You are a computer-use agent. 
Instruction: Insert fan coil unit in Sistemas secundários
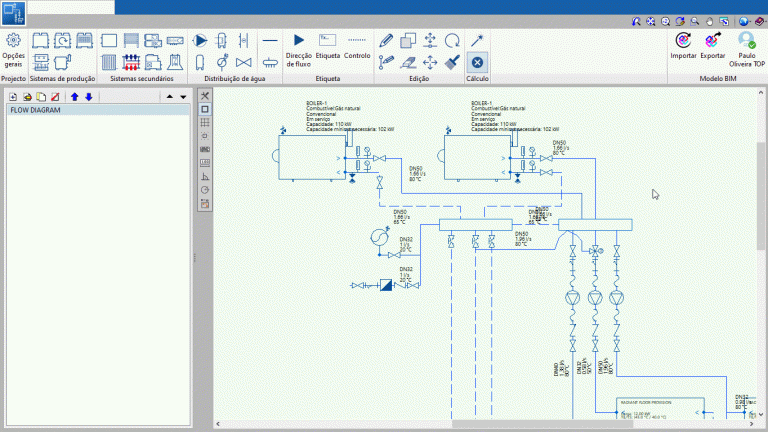175,40
